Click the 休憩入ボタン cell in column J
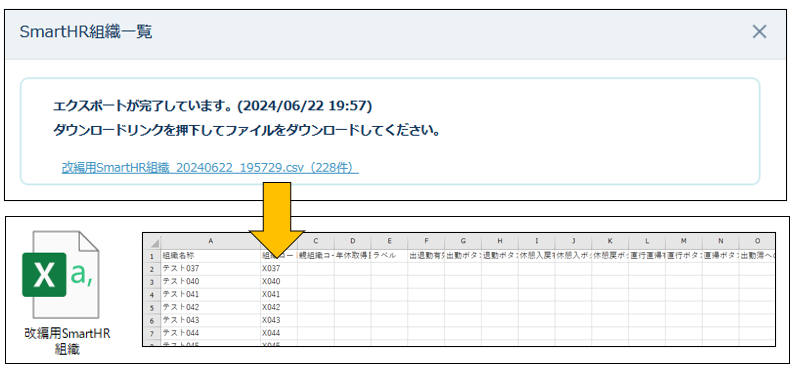Screen dimensions: 796x372 574,256
